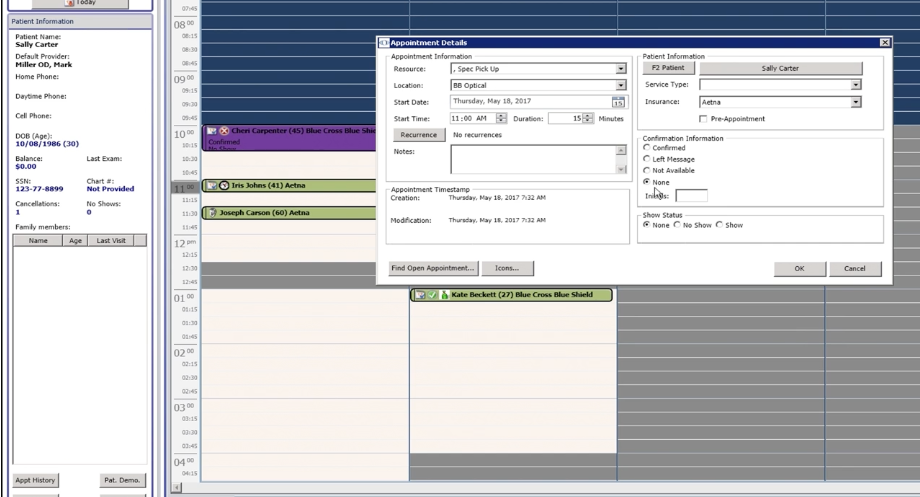Click the note icon on Iris Johns' appointment
920x497 pixels.
click(x=211, y=186)
